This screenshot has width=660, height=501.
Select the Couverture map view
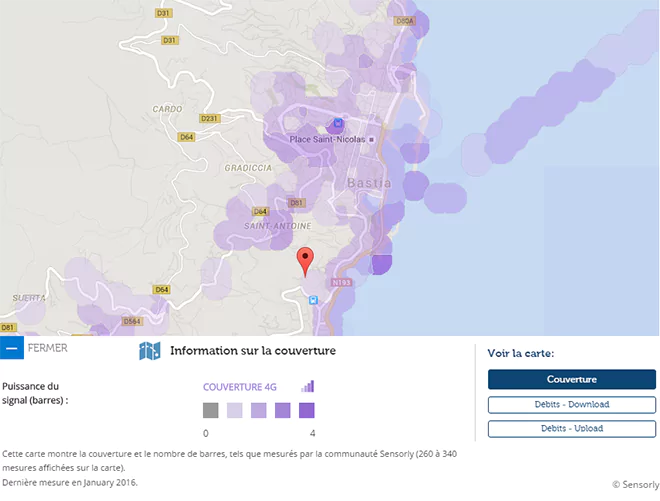click(x=571, y=380)
